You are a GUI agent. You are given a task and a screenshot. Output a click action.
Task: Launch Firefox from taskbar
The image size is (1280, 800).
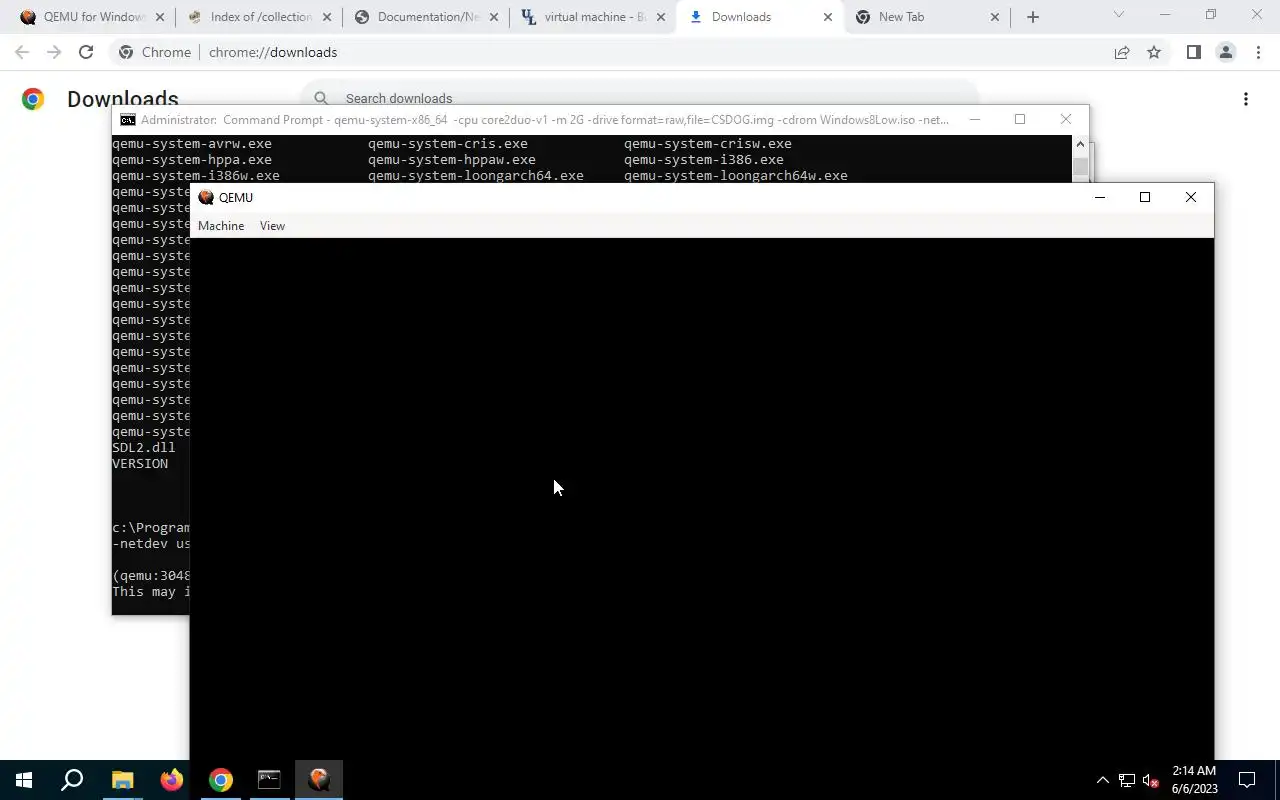coord(171,780)
